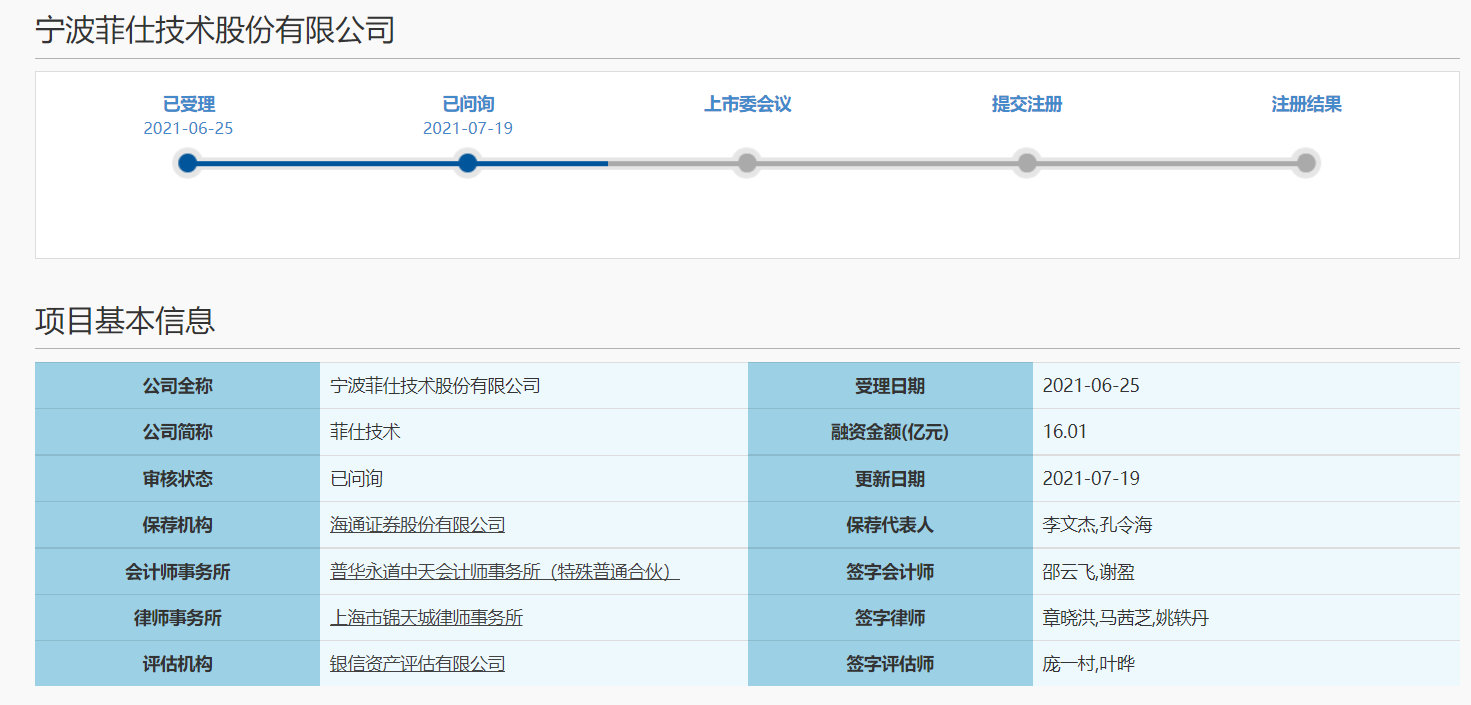This screenshot has height=705, width=1471.
Task: Click the 已问询 timeline node circle
Action: point(467,163)
